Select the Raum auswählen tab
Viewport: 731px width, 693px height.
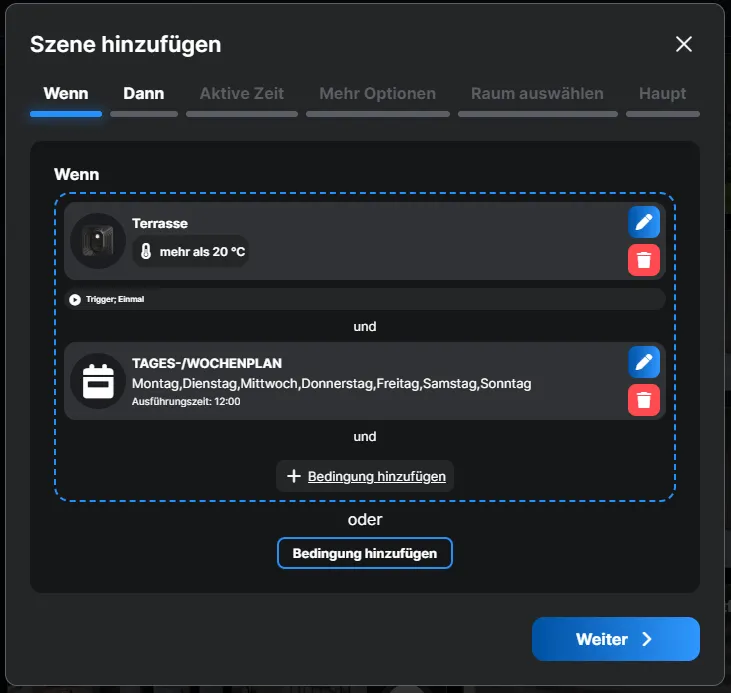(x=537, y=94)
